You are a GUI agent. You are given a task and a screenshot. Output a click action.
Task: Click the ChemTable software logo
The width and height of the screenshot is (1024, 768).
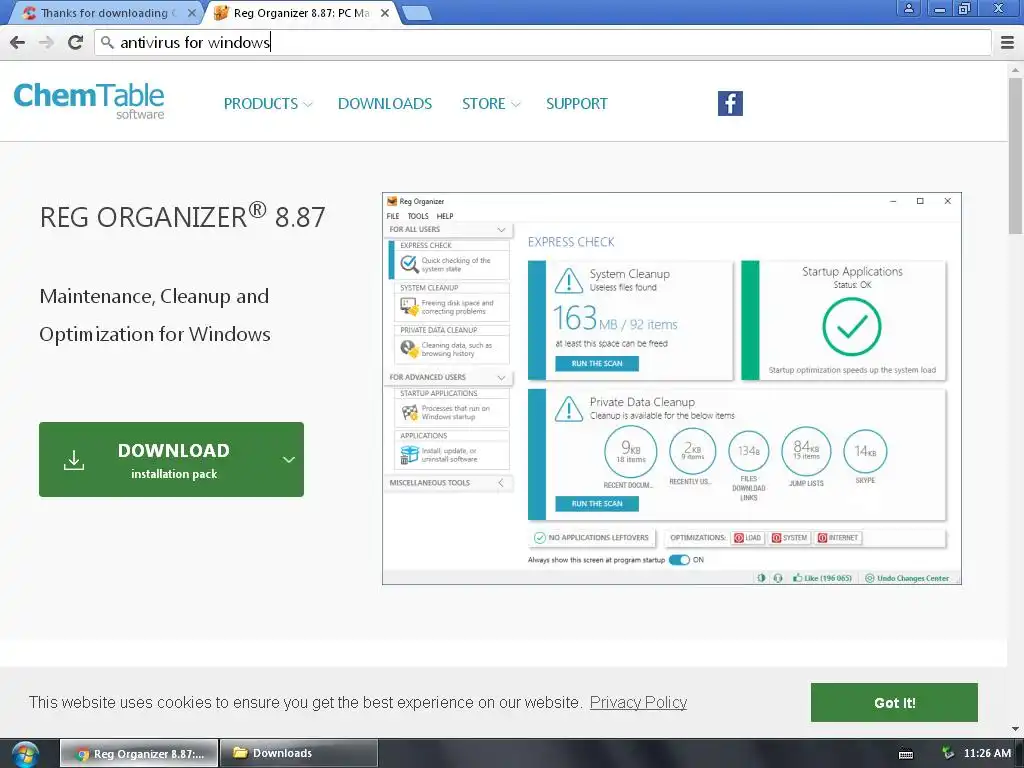tap(89, 101)
